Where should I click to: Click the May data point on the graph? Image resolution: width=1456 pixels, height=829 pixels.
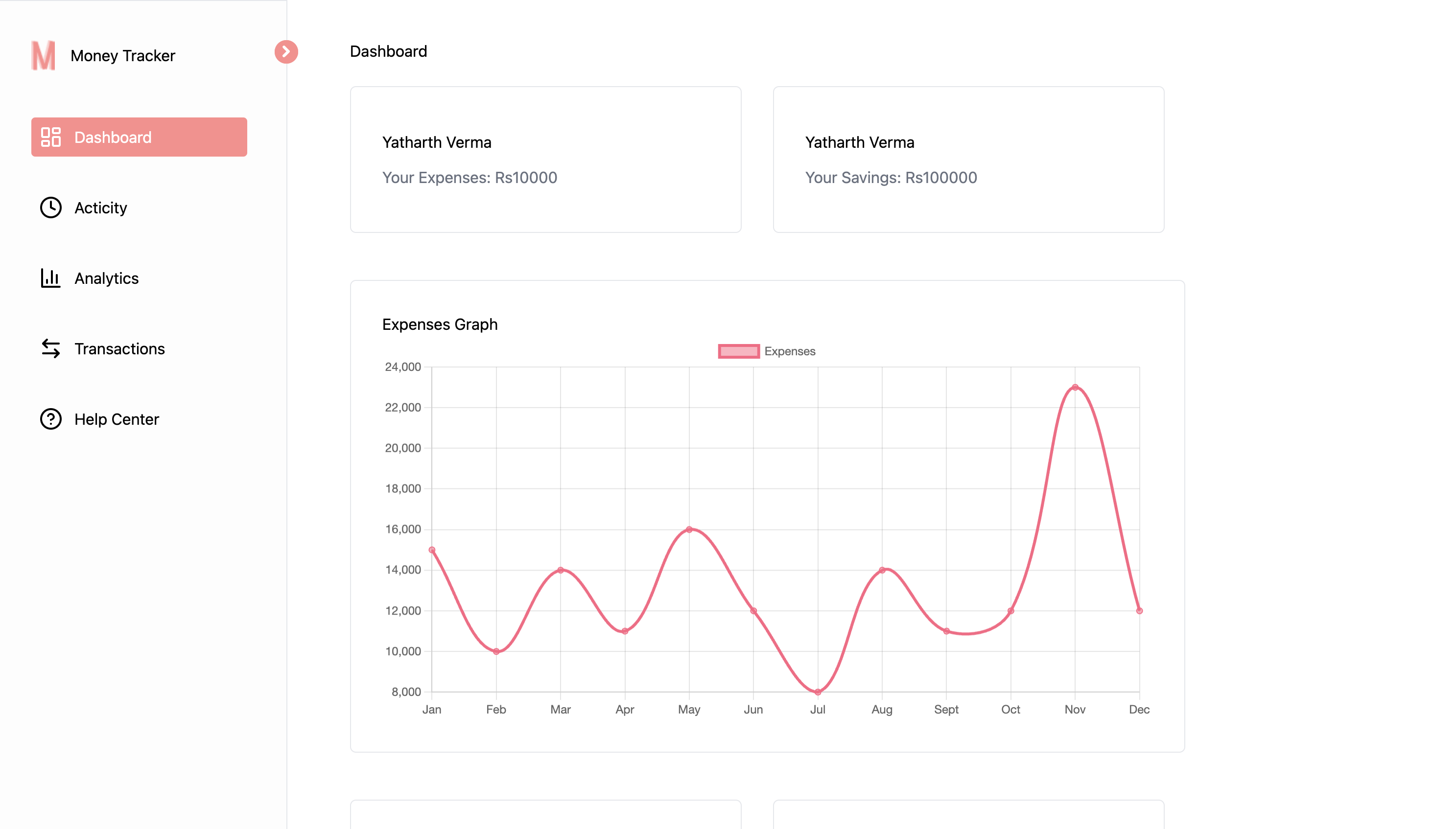pyautogui.click(x=689, y=529)
